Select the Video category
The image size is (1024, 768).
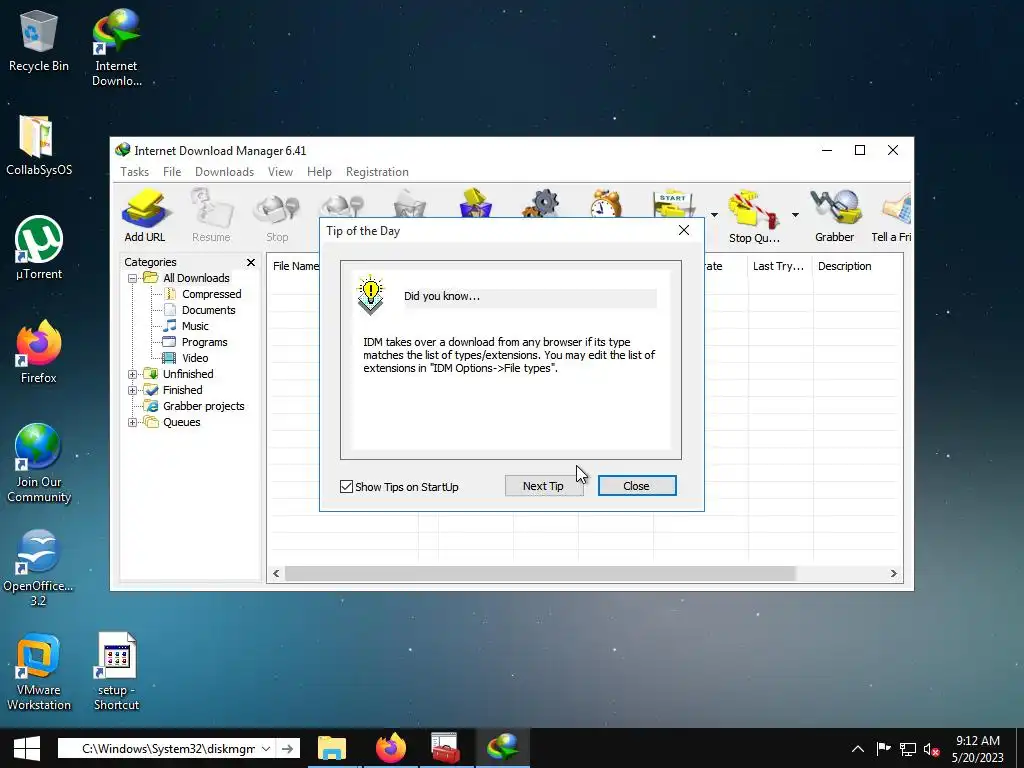coord(195,359)
